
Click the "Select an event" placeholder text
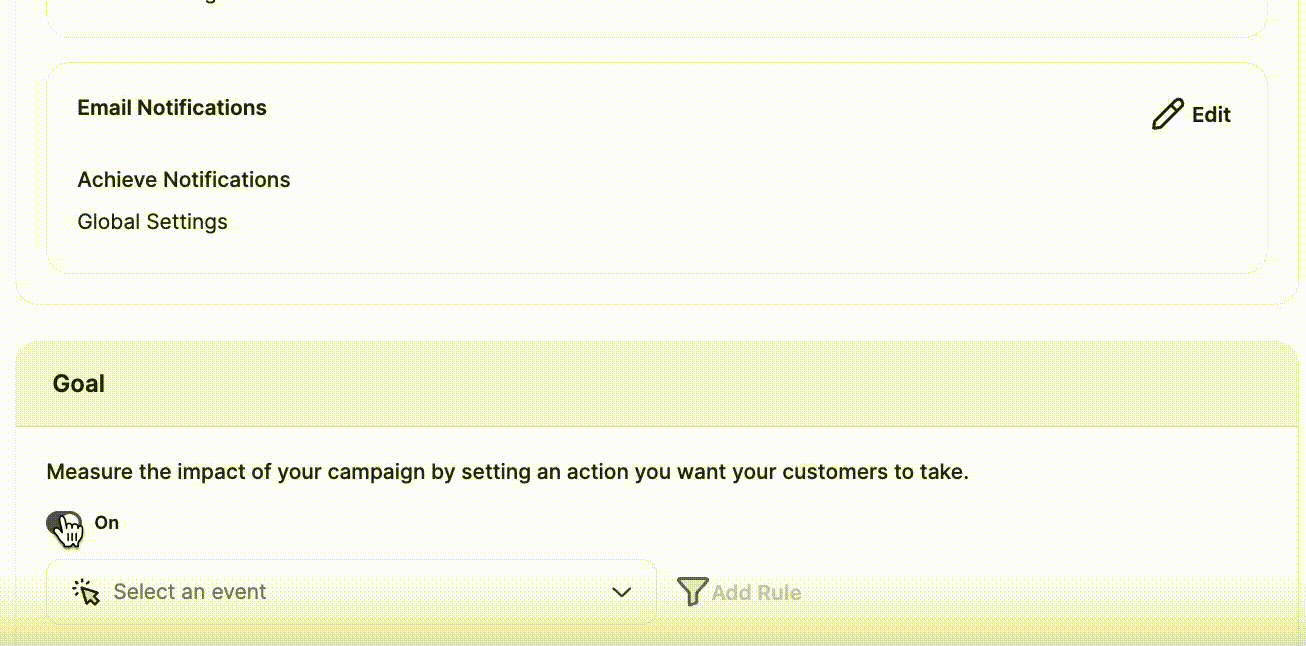pos(190,592)
